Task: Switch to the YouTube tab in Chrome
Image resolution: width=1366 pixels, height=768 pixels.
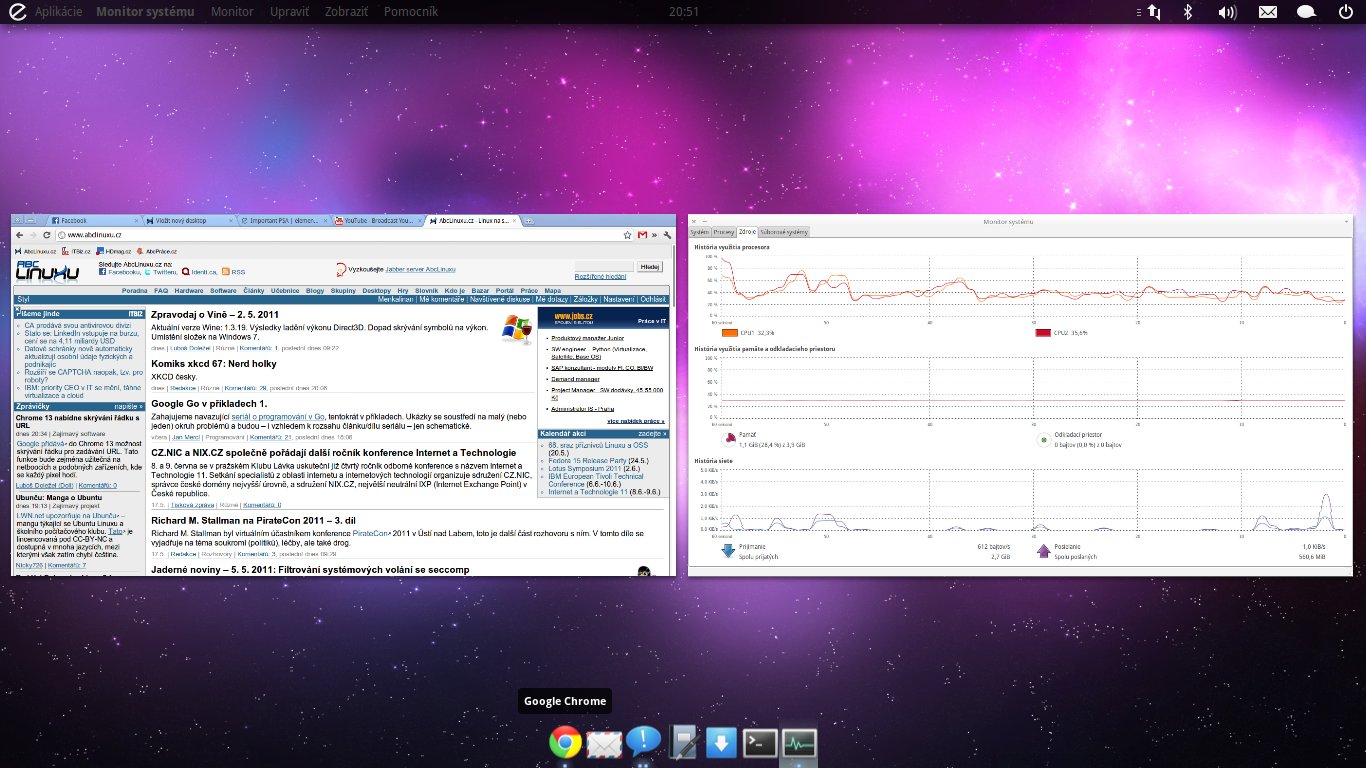Action: pyautogui.click(x=379, y=220)
